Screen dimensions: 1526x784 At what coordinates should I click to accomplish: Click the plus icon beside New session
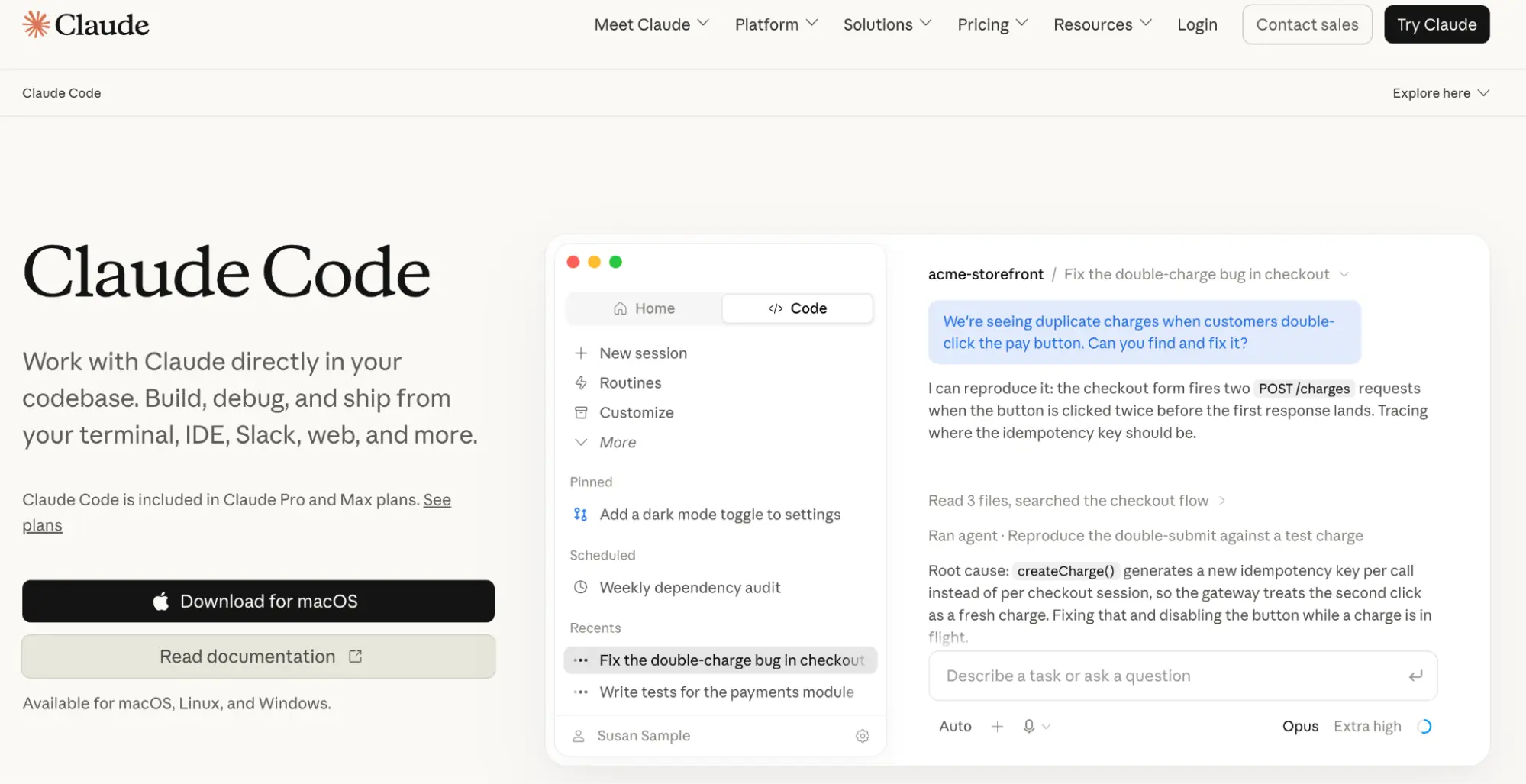581,353
